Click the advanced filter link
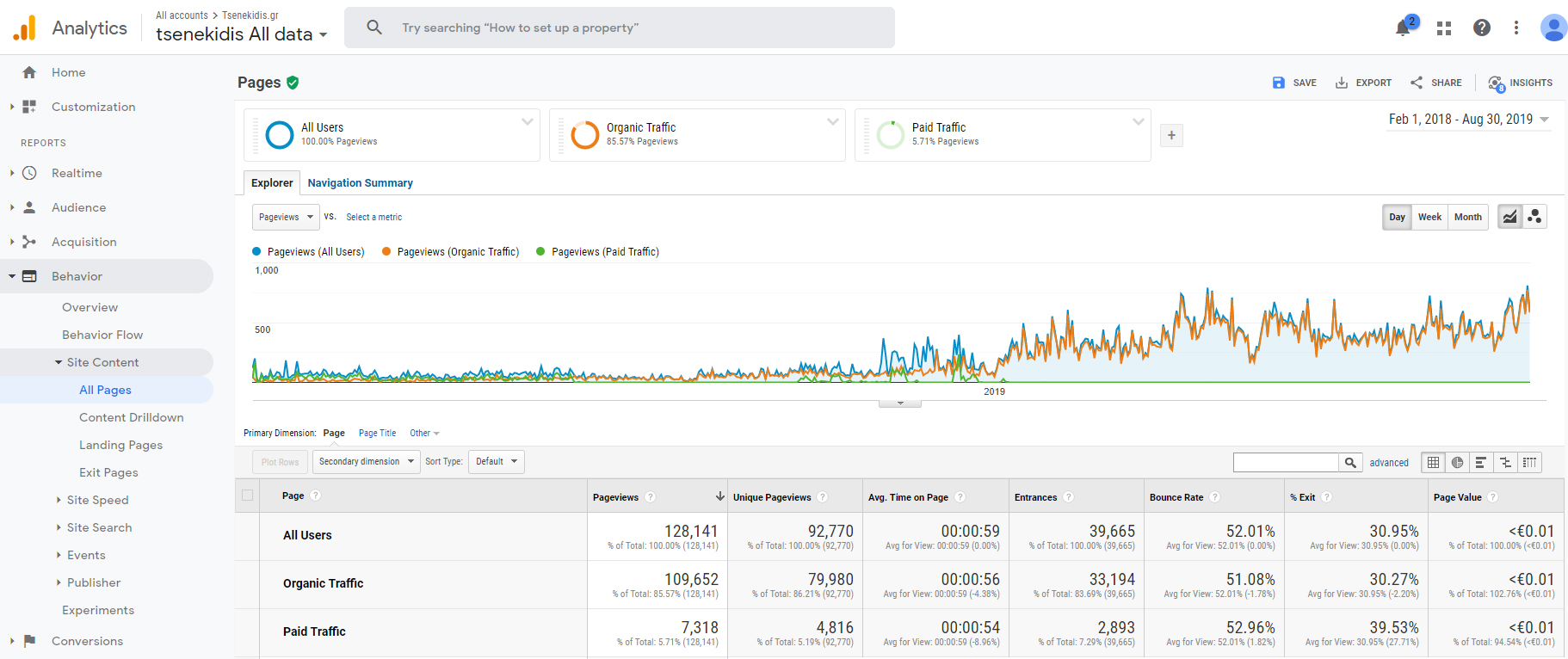The image size is (1568, 659). (x=1389, y=462)
